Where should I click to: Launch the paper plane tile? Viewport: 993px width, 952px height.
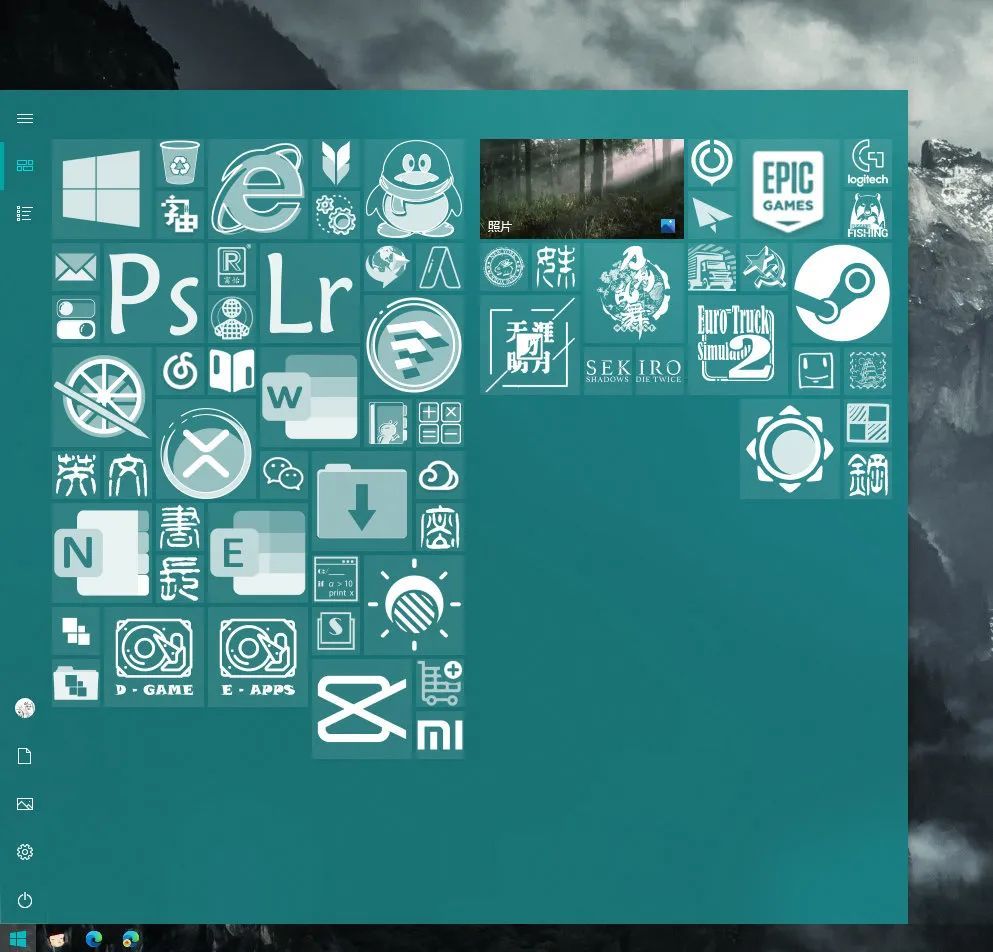pos(711,215)
